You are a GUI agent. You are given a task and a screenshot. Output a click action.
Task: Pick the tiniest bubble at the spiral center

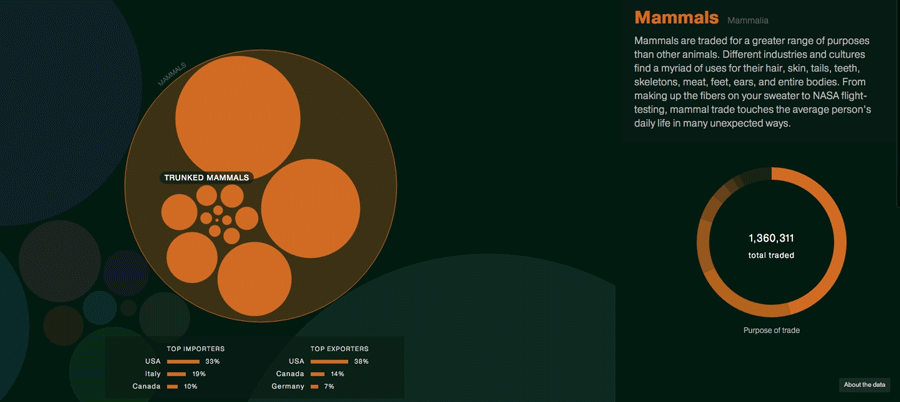click(217, 219)
